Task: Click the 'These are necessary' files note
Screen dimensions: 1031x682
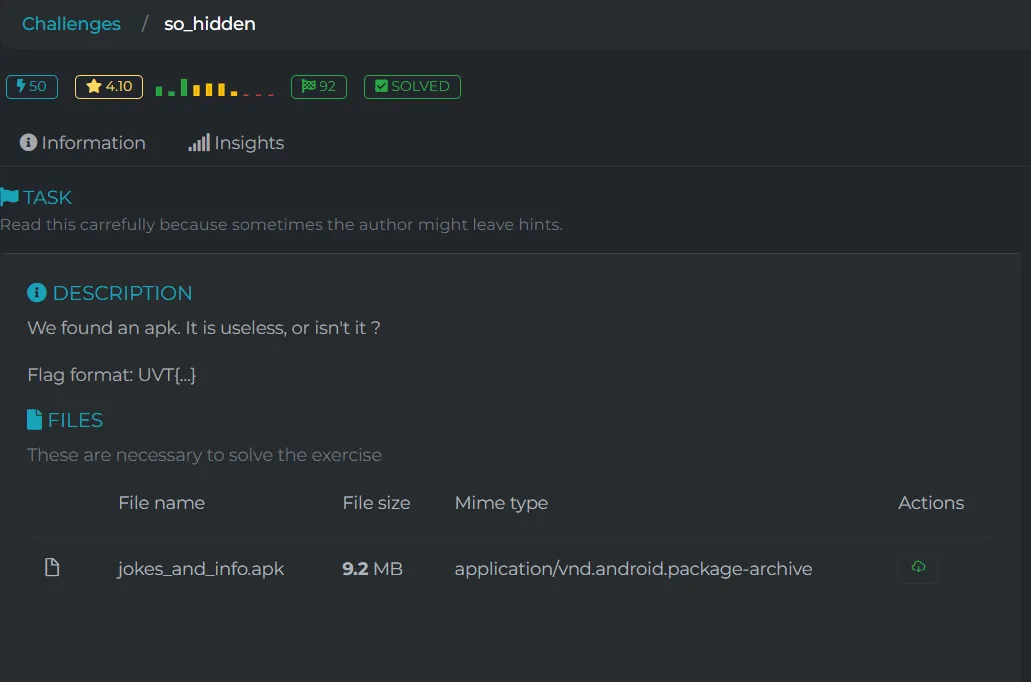Action: (204, 454)
